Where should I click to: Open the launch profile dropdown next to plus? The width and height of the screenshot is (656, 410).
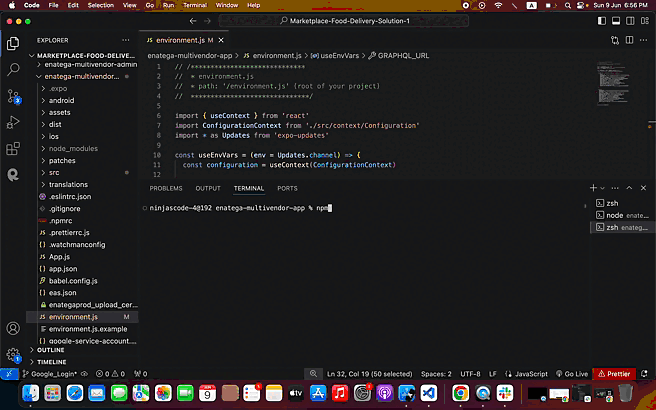tap(603, 188)
